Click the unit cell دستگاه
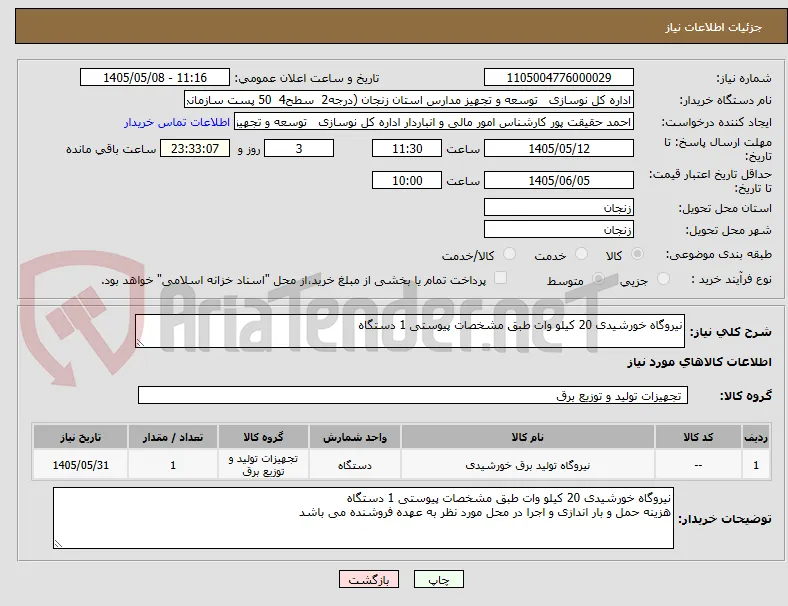The height and width of the screenshot is (606, 788). pyautogui.click(x=355, y=465)
